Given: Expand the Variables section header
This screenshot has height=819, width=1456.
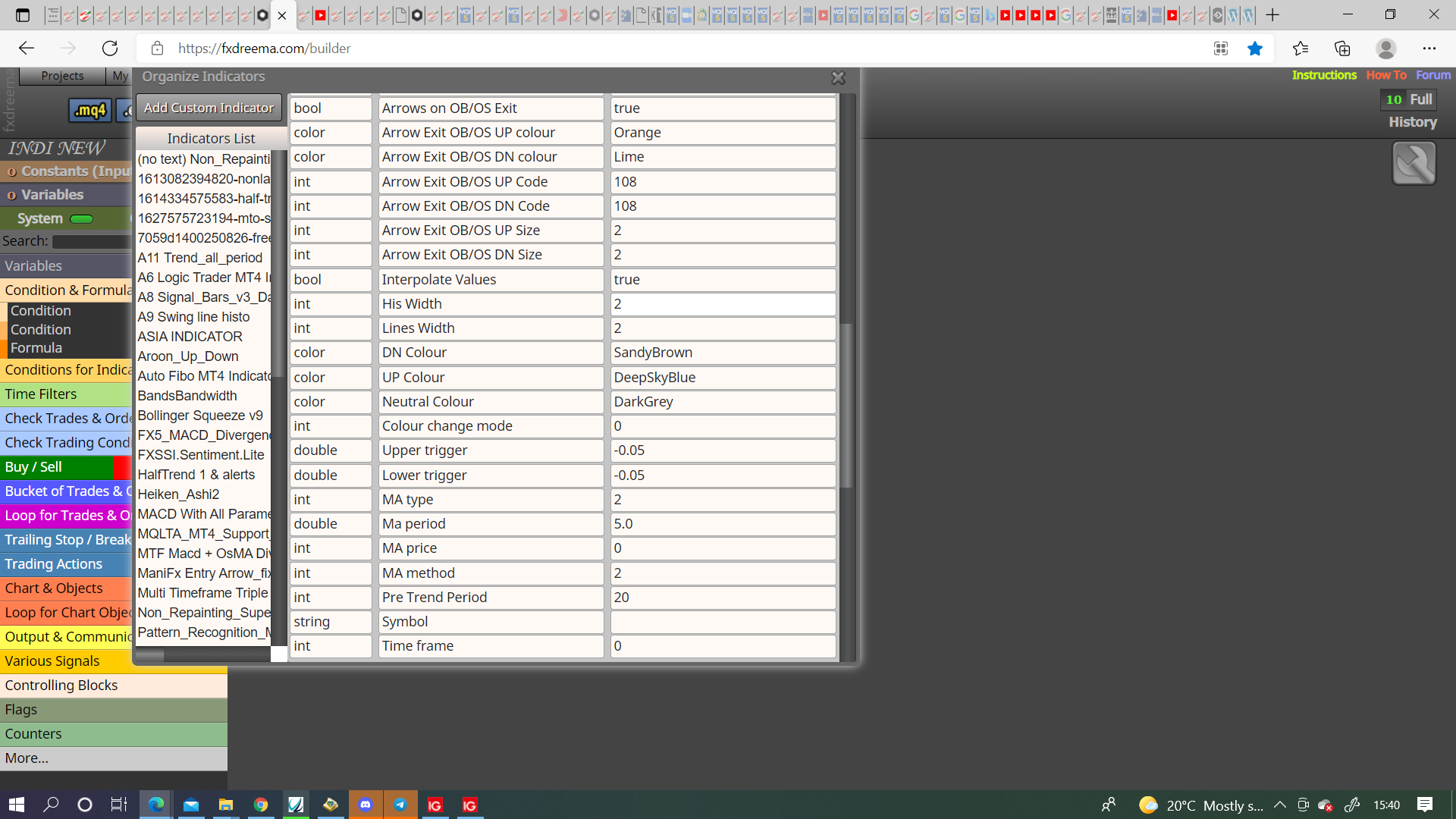Looking at the screenshot, I should [x=67, y=195].
